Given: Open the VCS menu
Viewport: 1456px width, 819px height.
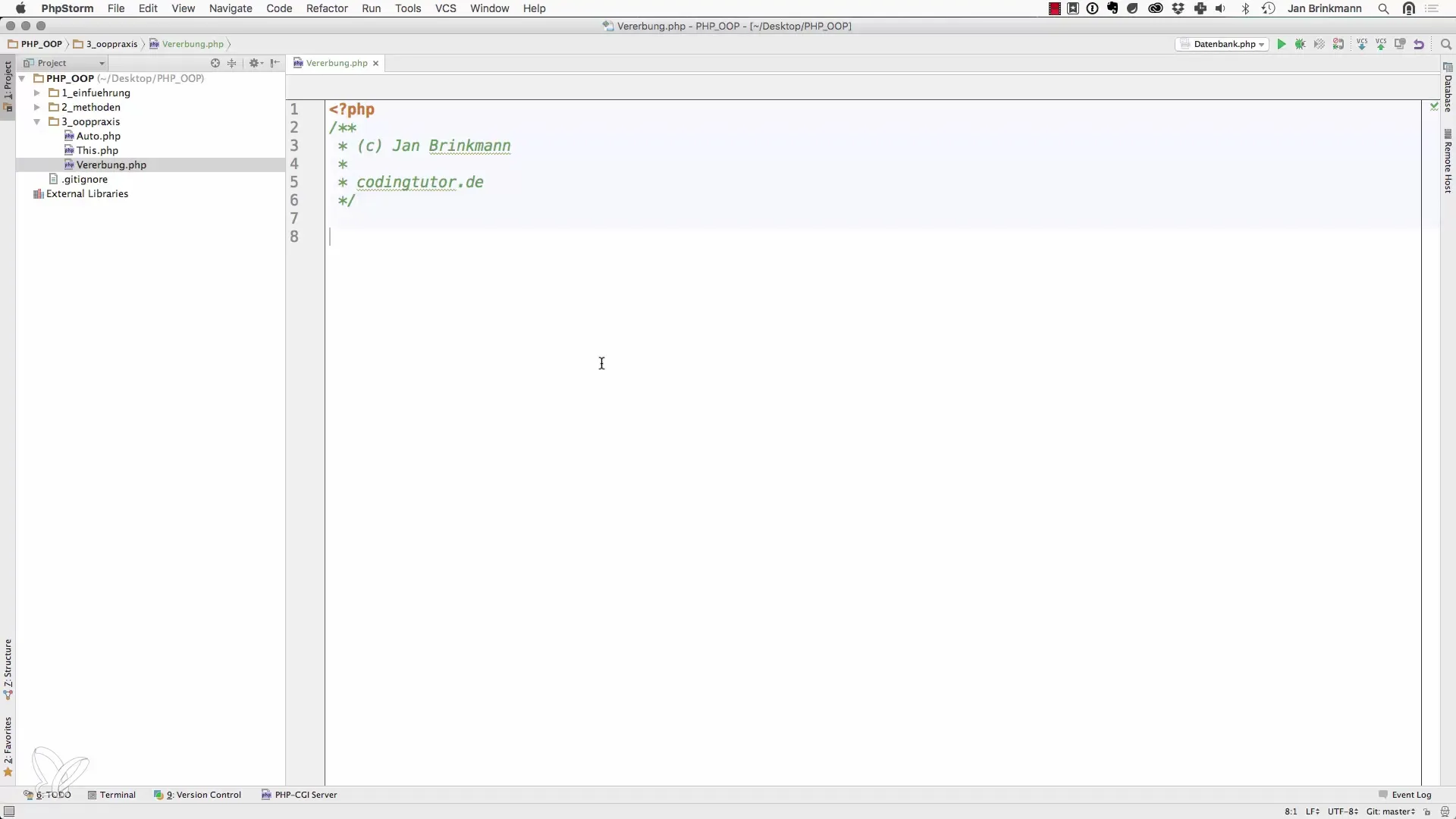Looking at the screenshot, I should [x=446, y=8].
